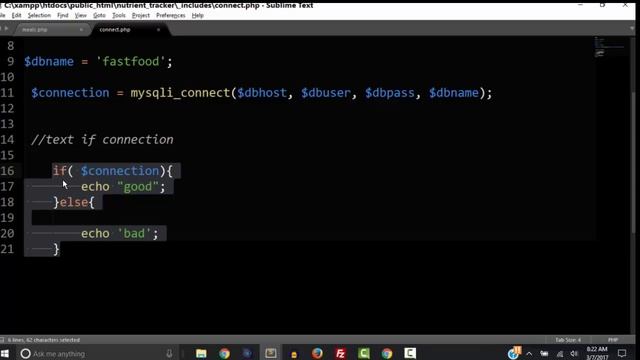Screen dimensions: 640x360
Task: Show hidden system tray icons
Action: point(529,354)
